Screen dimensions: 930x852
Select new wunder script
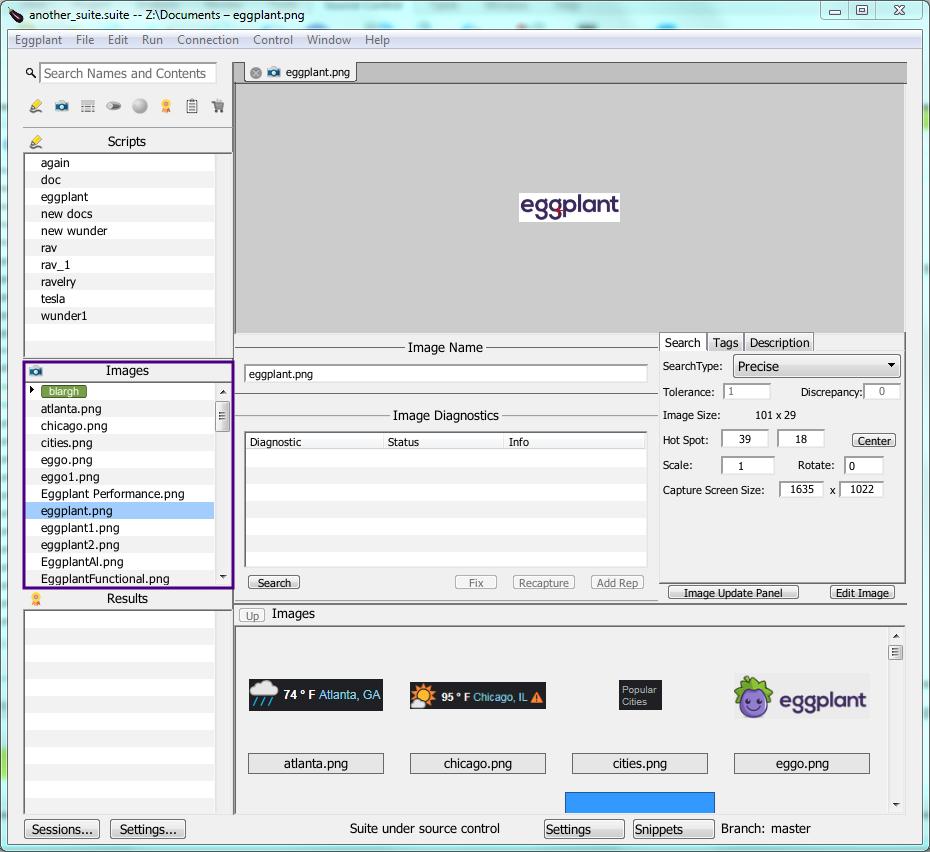click(119, 231)
